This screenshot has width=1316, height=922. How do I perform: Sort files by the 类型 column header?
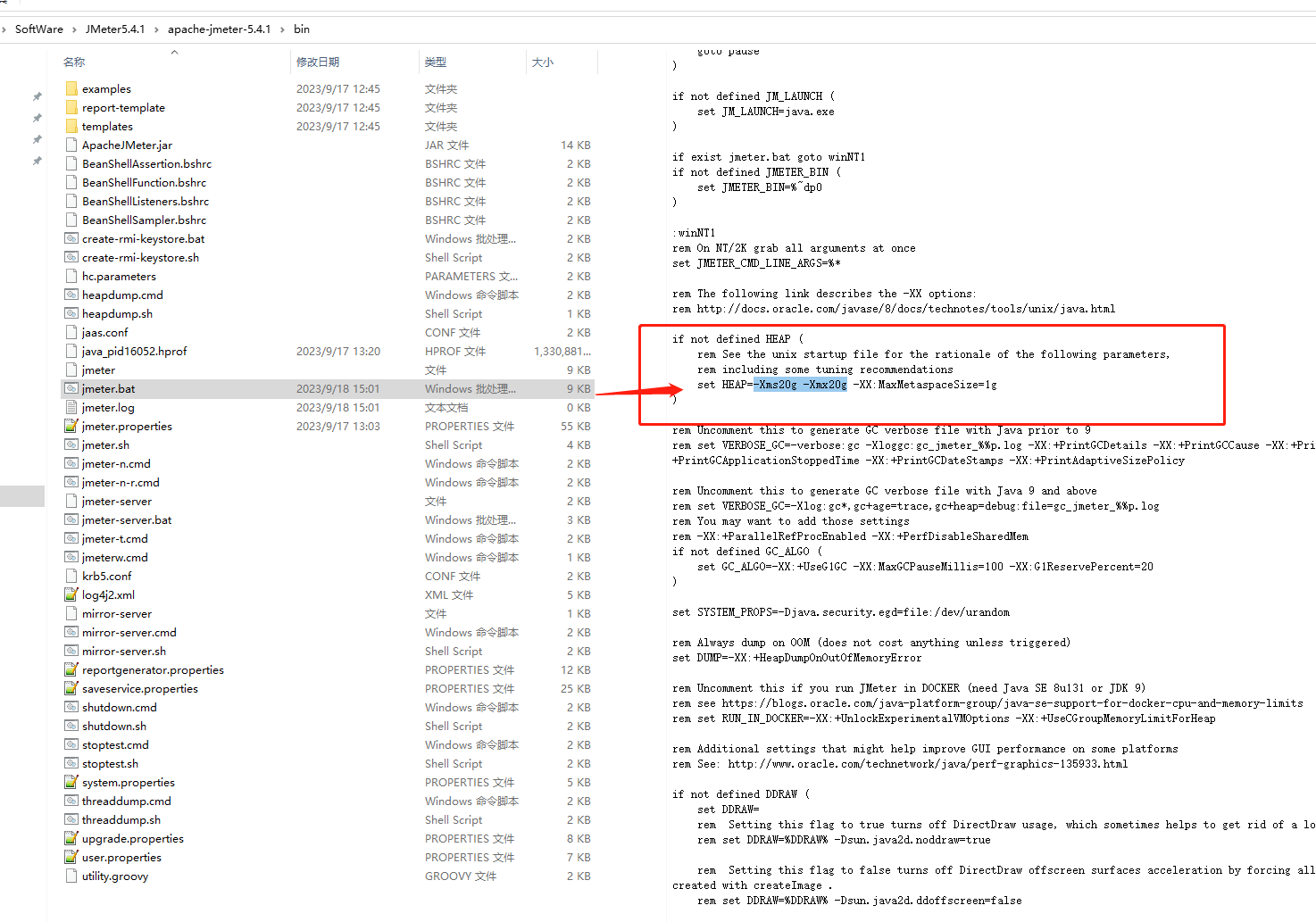point(436,62)
